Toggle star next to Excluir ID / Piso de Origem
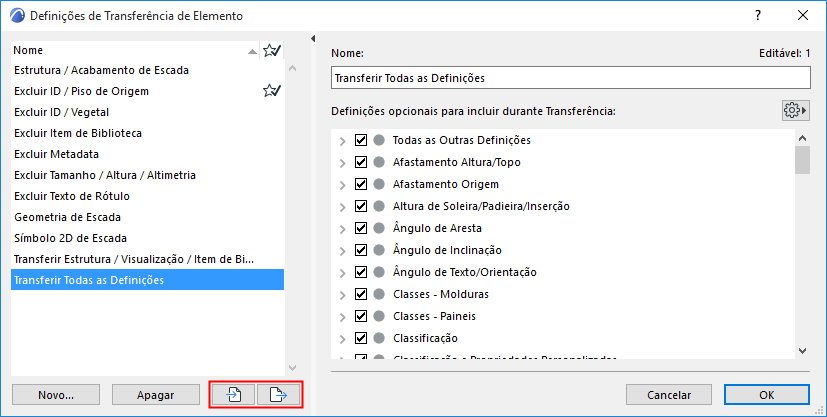This screenshot has width=827, height=417. 271,91
